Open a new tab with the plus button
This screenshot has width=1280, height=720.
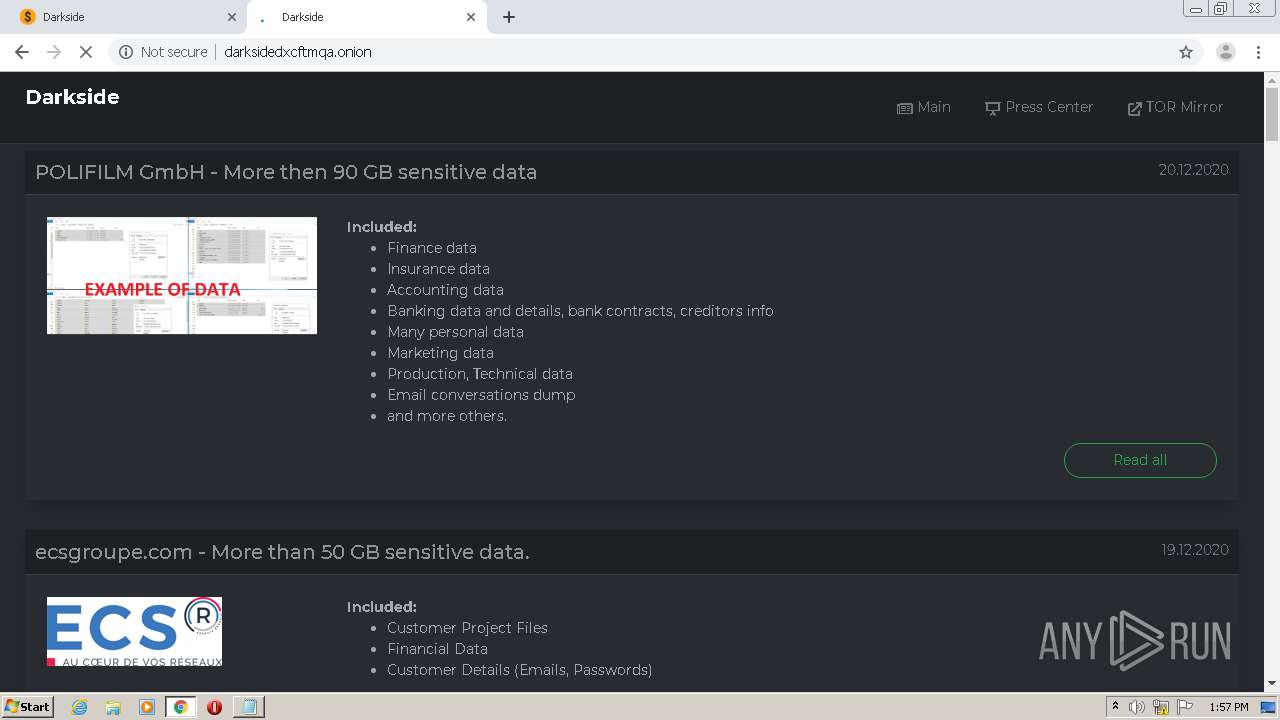pos(509,17)
